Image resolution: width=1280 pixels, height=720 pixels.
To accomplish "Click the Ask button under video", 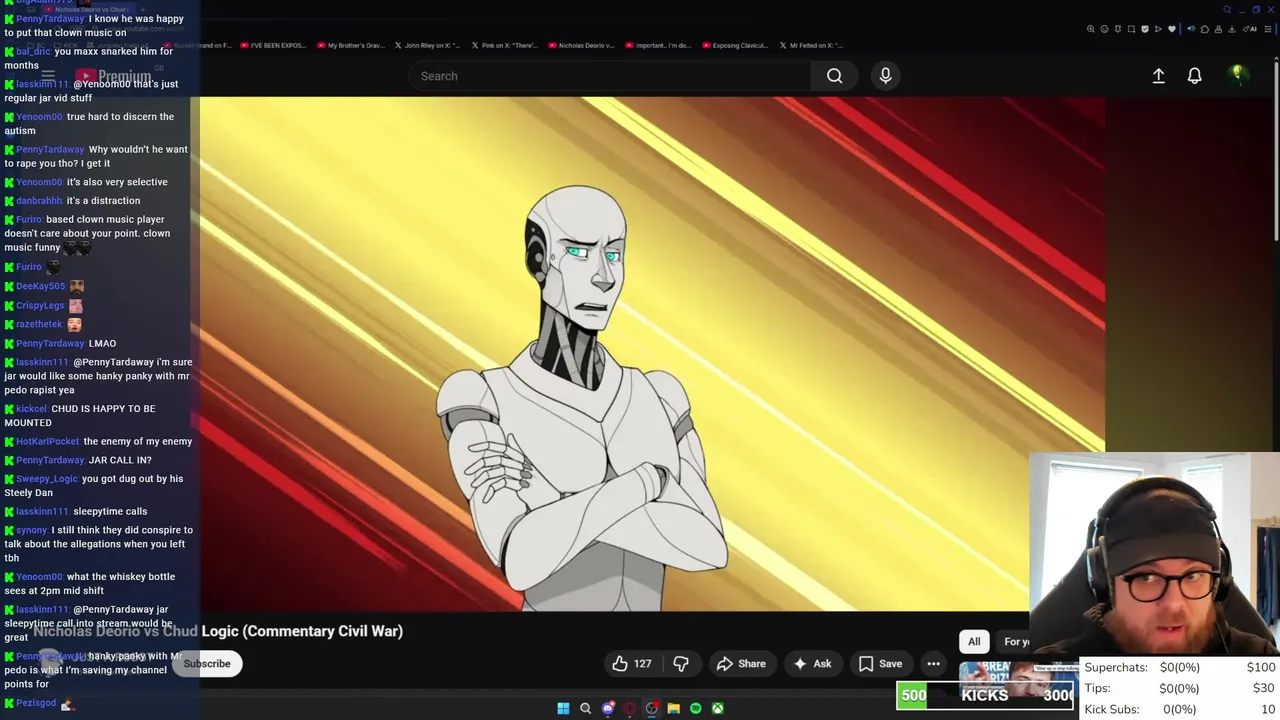I will coord(811,664).
